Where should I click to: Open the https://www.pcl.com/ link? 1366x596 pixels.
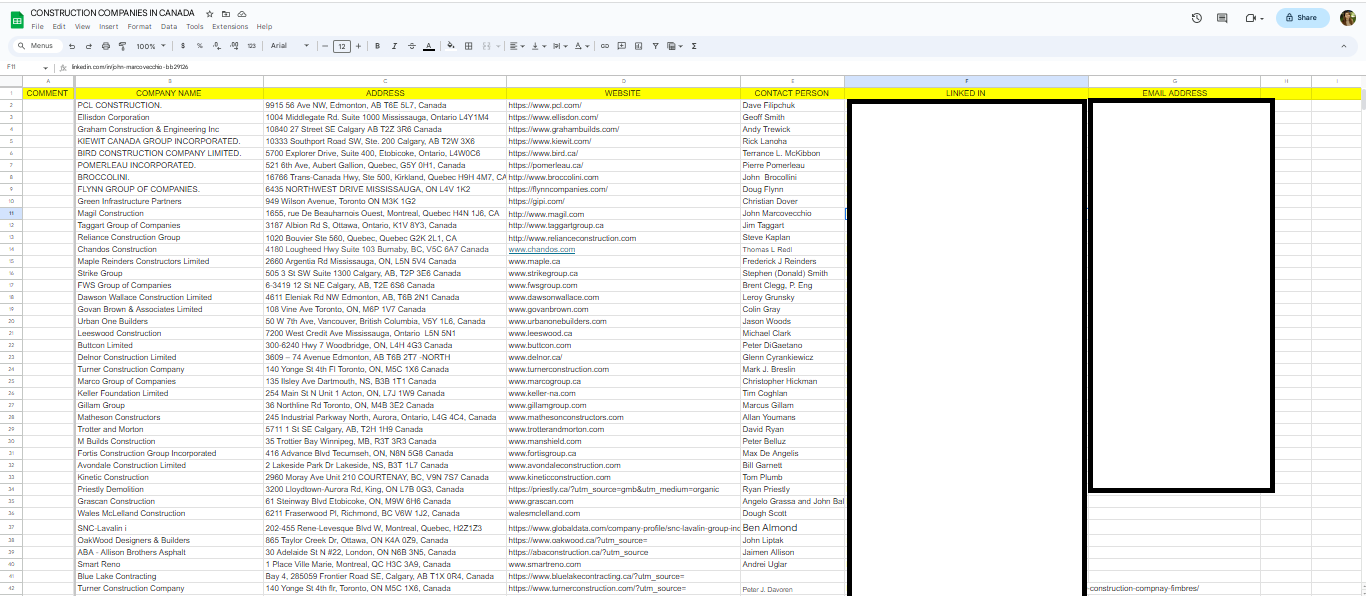(544, 105)
